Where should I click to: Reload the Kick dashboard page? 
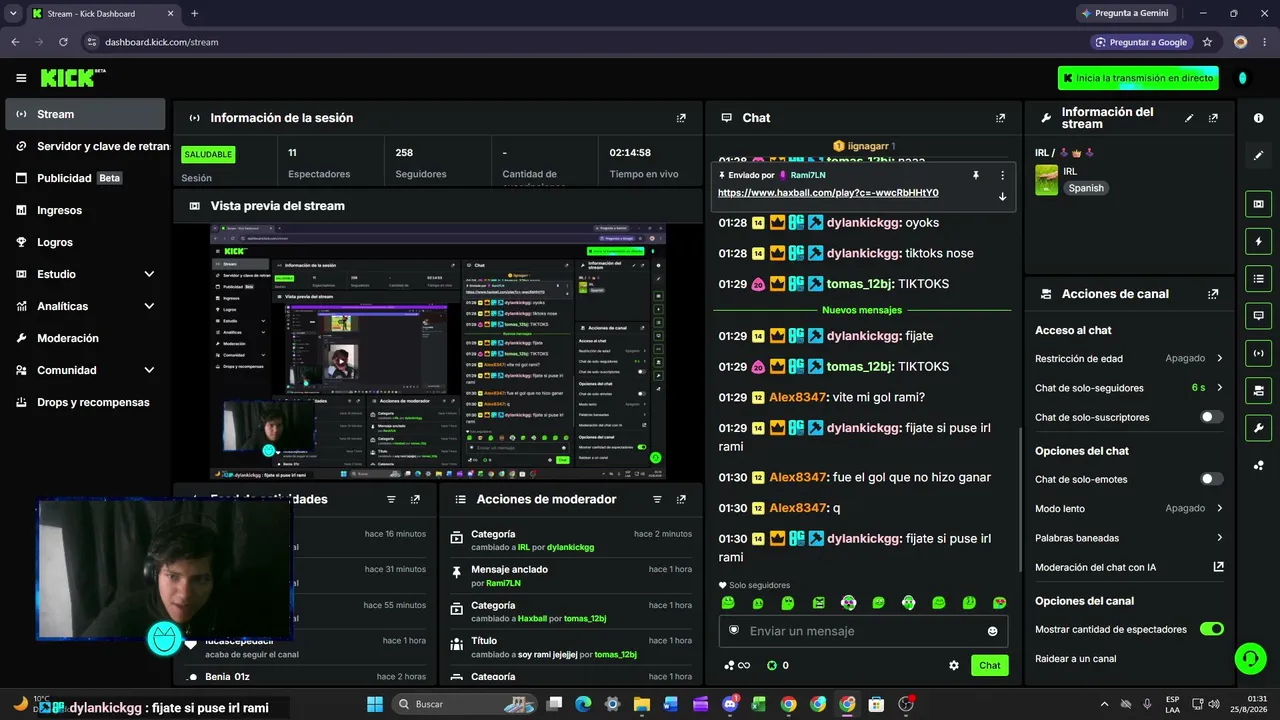coord(63,42)
